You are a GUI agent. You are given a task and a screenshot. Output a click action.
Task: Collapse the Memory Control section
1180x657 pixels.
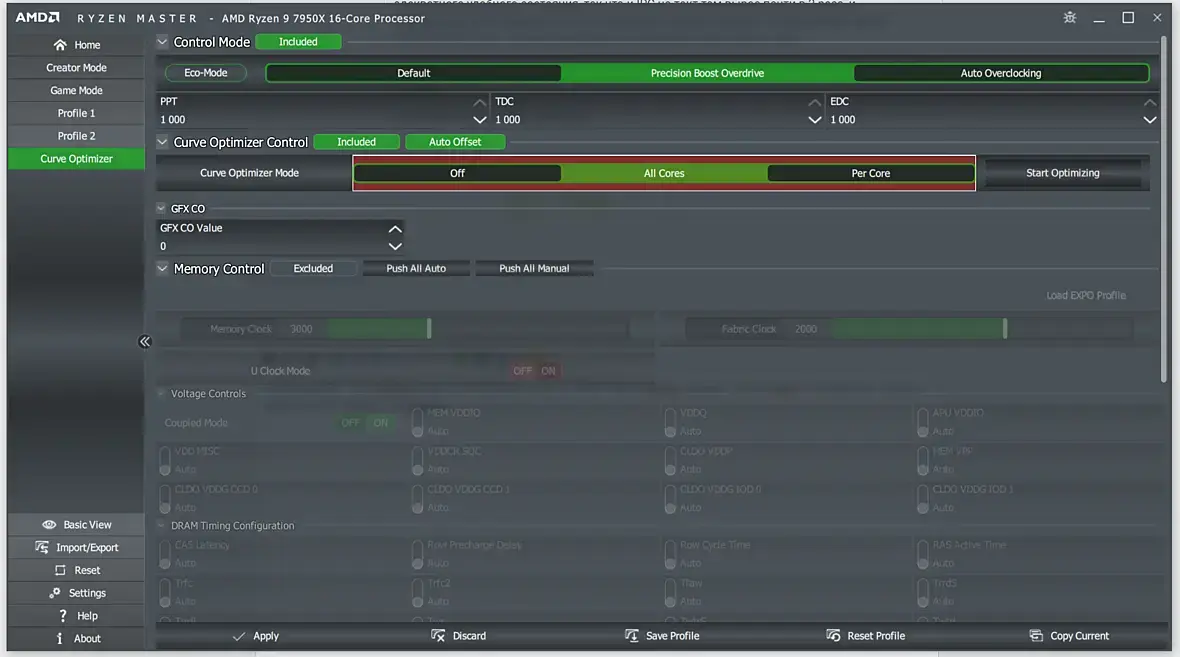tap(162, 268)
